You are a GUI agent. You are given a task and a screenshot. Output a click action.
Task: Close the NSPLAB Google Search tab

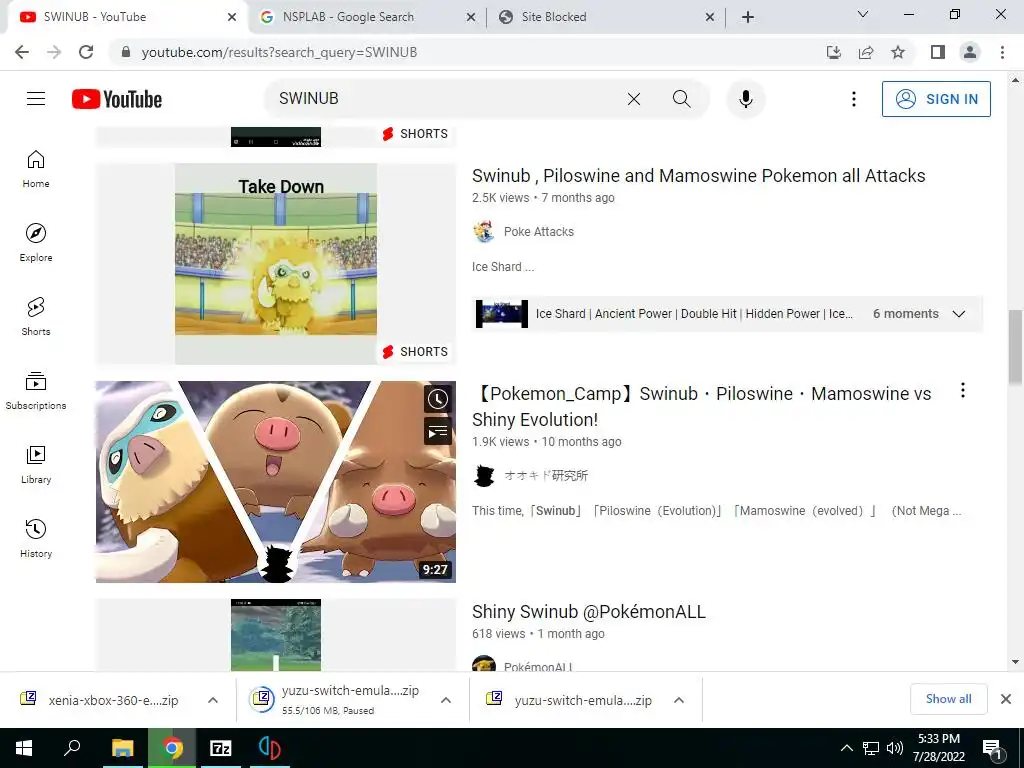click(x=471, y=17)
